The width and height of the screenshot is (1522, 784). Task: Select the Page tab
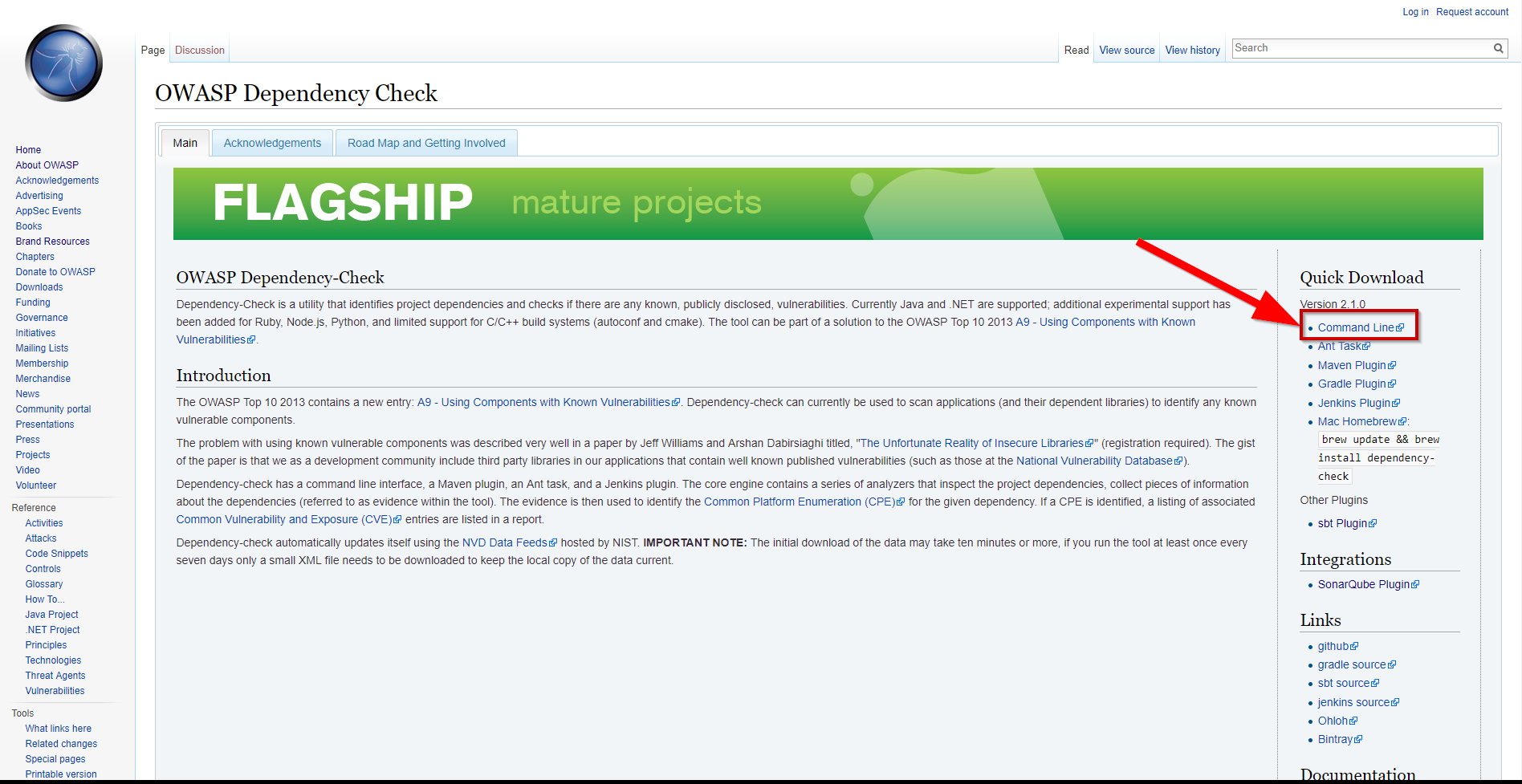point(153,50)
